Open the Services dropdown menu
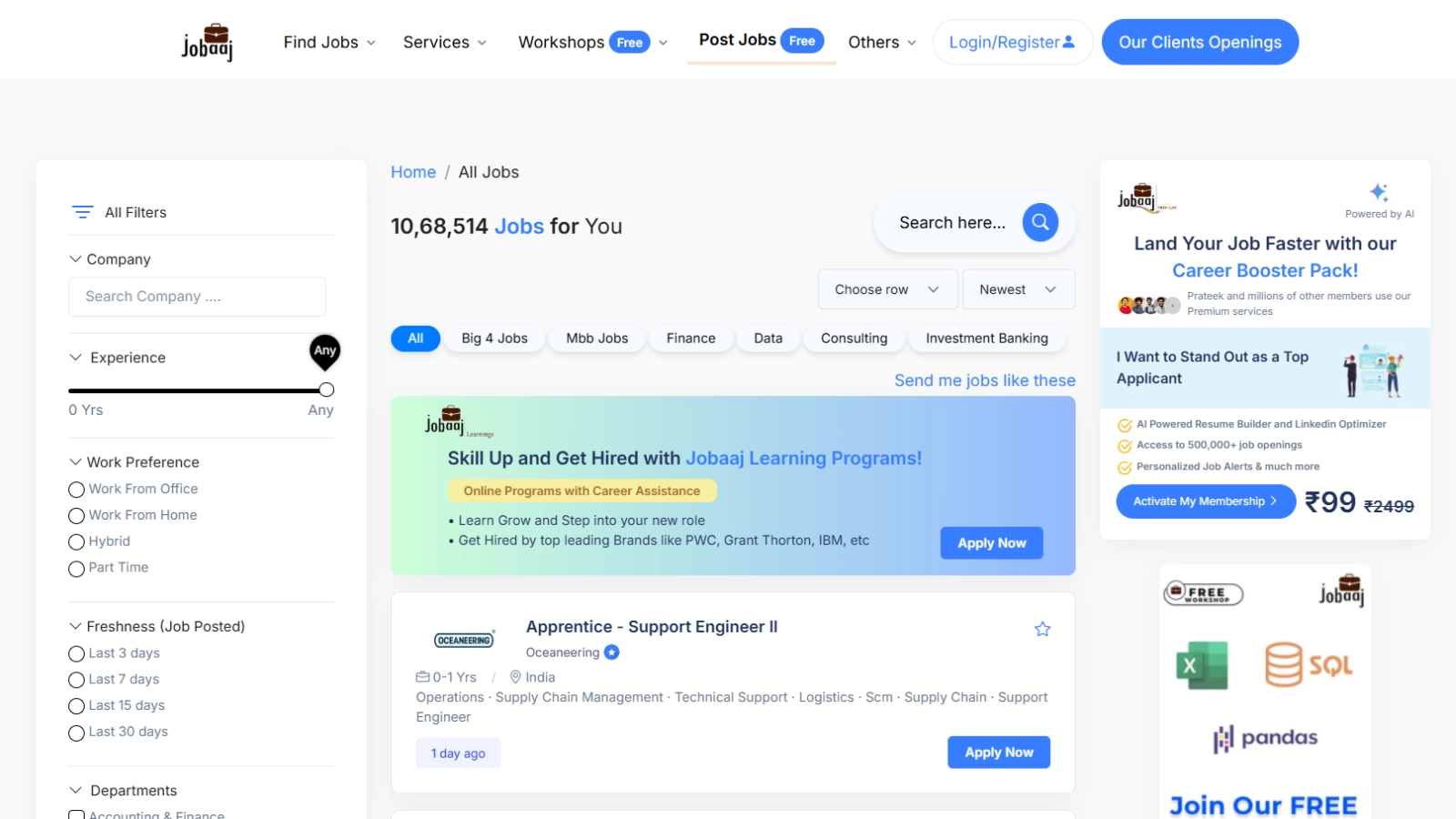Image resolution: width=1456 pixels, height=819 pixels. pyautogui.click(x=445, y=42)
